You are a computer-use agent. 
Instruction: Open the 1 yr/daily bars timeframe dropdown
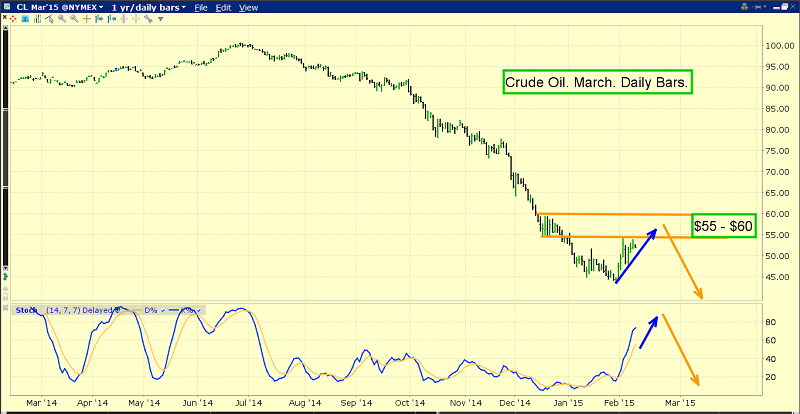tap(148, 7)
